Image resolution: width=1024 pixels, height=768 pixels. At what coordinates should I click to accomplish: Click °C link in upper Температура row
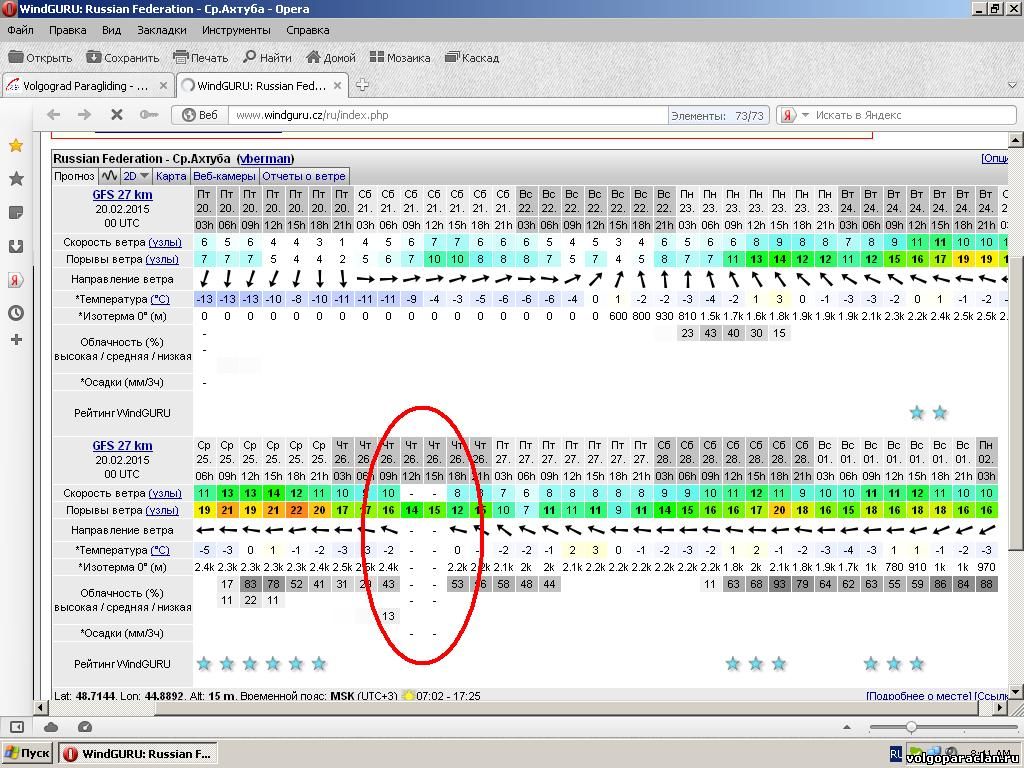[x=160, y=299]
